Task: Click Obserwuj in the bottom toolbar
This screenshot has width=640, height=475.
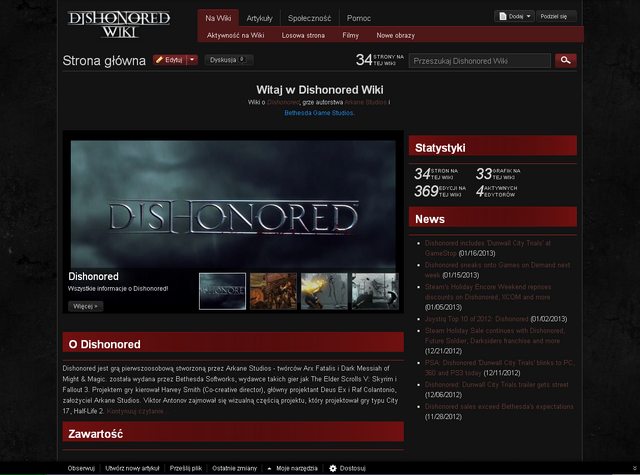Action: click(81, 468)
